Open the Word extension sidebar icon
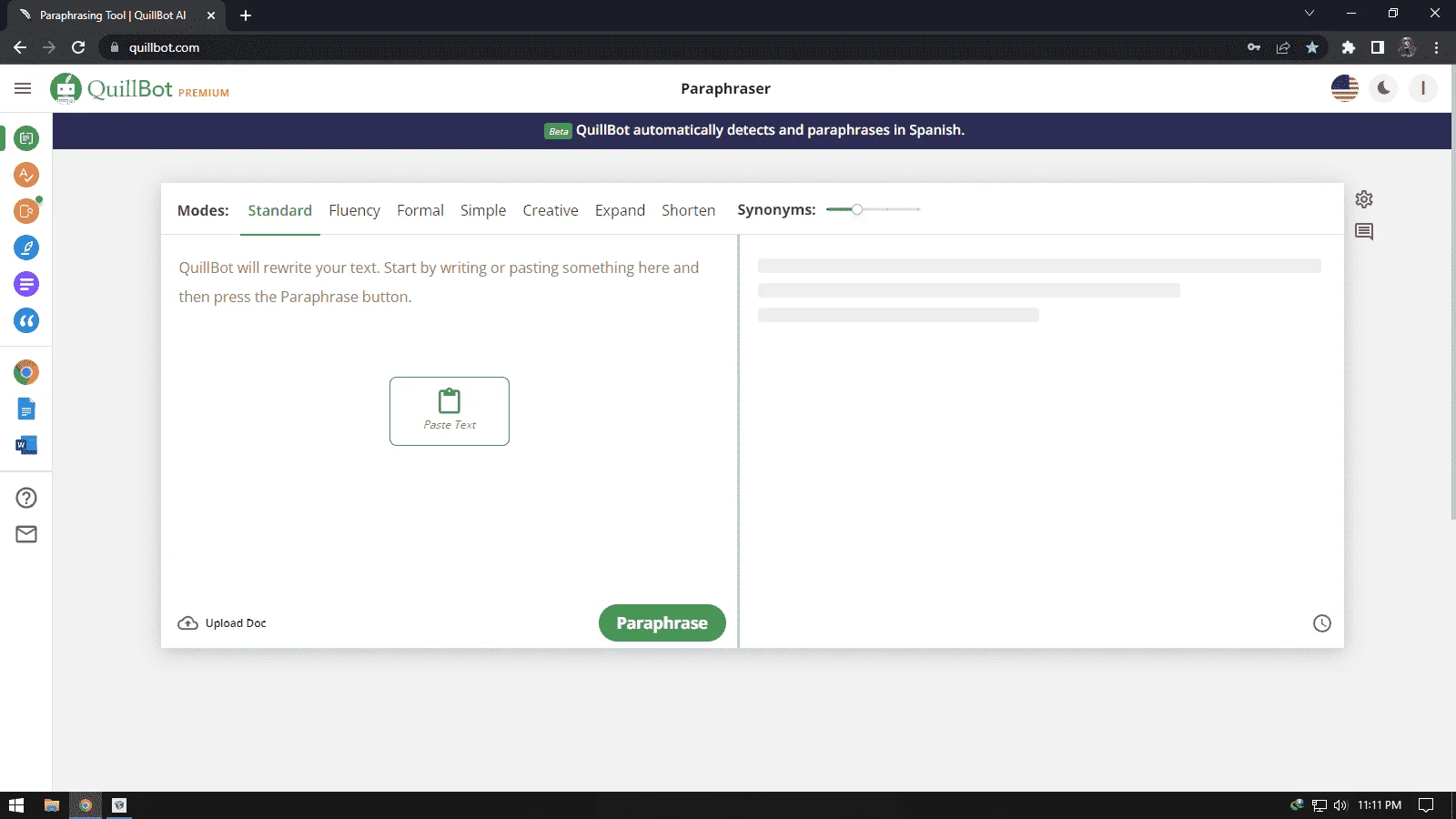Screen dimensions: 1456x819 26,445
